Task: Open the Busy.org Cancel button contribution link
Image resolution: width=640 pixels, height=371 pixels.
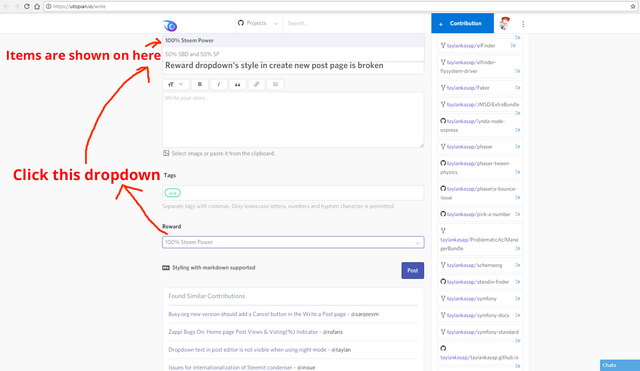Action: (257, 314)
